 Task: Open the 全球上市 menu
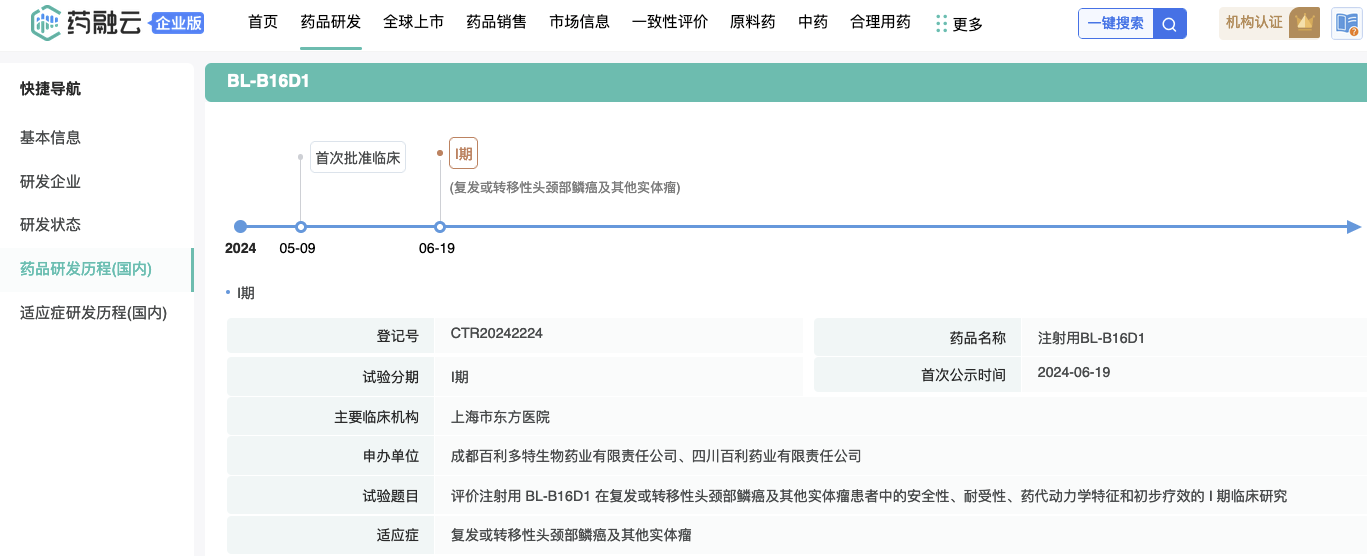pyautogui.click(x=413, y=22)
